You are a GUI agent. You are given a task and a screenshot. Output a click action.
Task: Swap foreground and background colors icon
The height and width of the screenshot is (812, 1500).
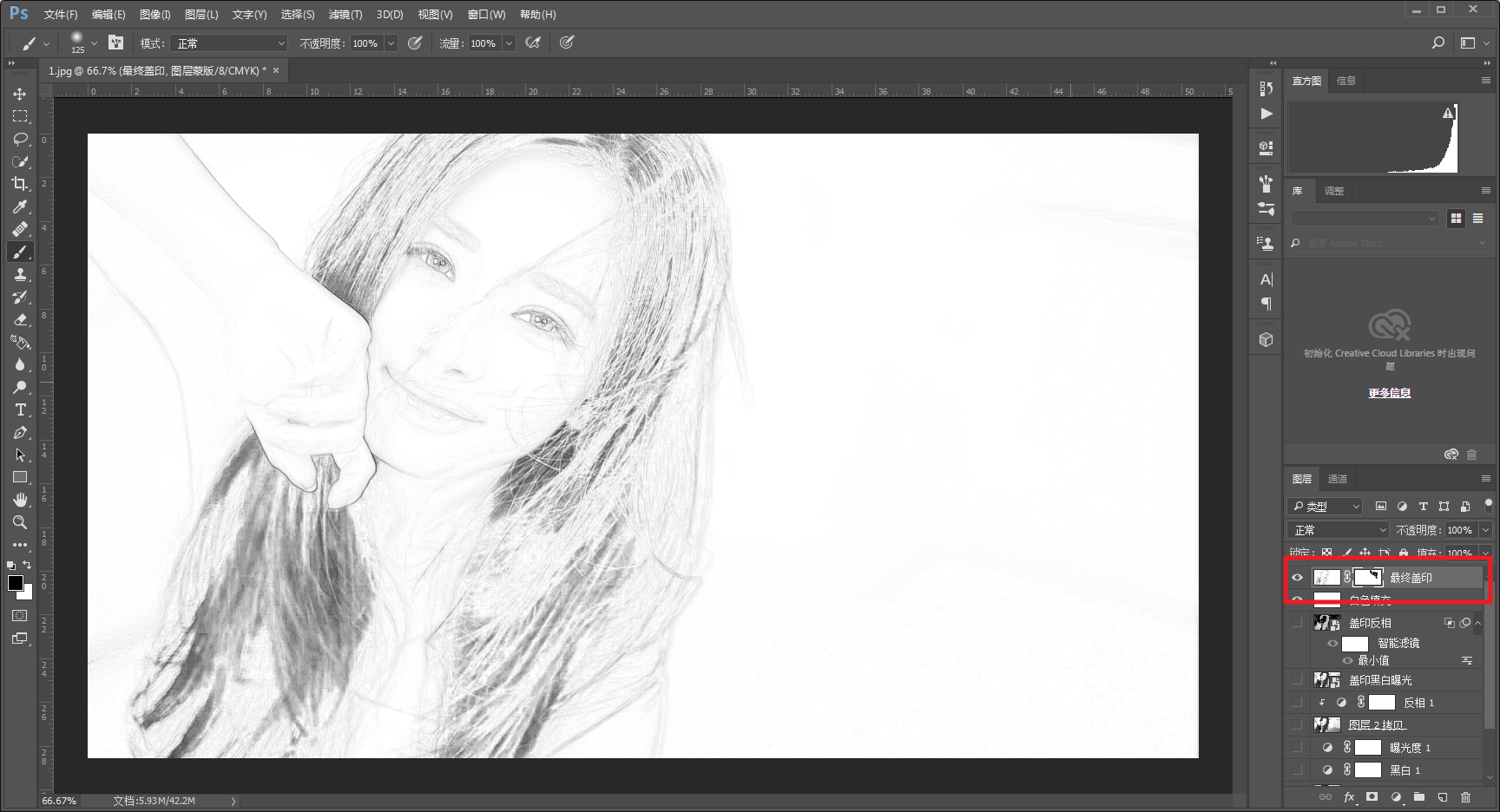[x=27, y=565]
